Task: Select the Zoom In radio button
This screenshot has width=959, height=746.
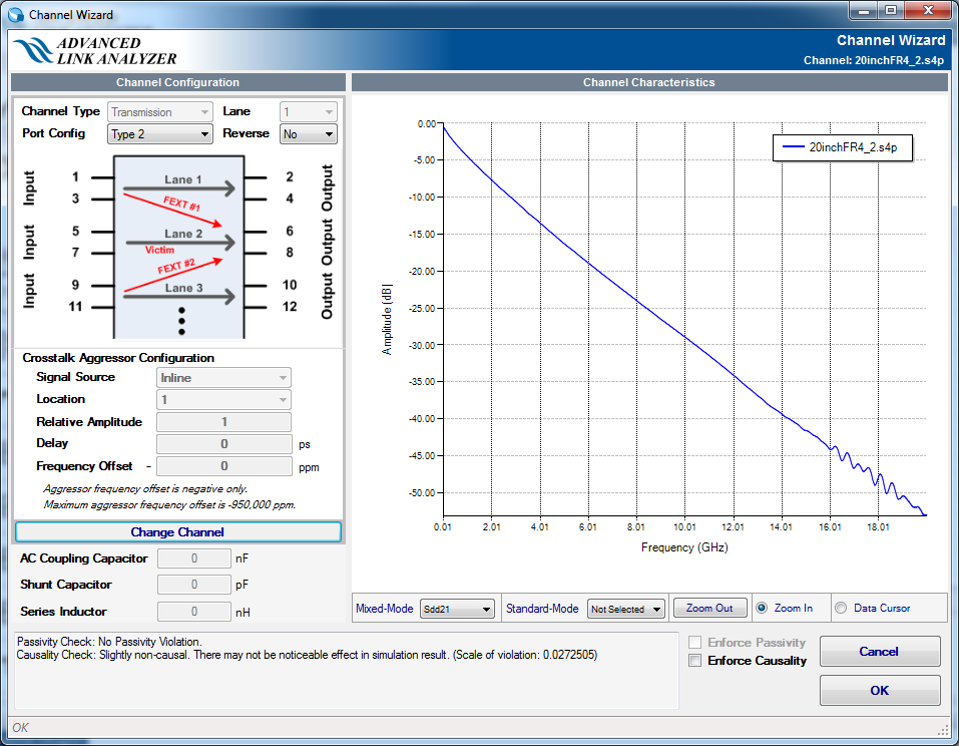Action: tap(763, 608)
